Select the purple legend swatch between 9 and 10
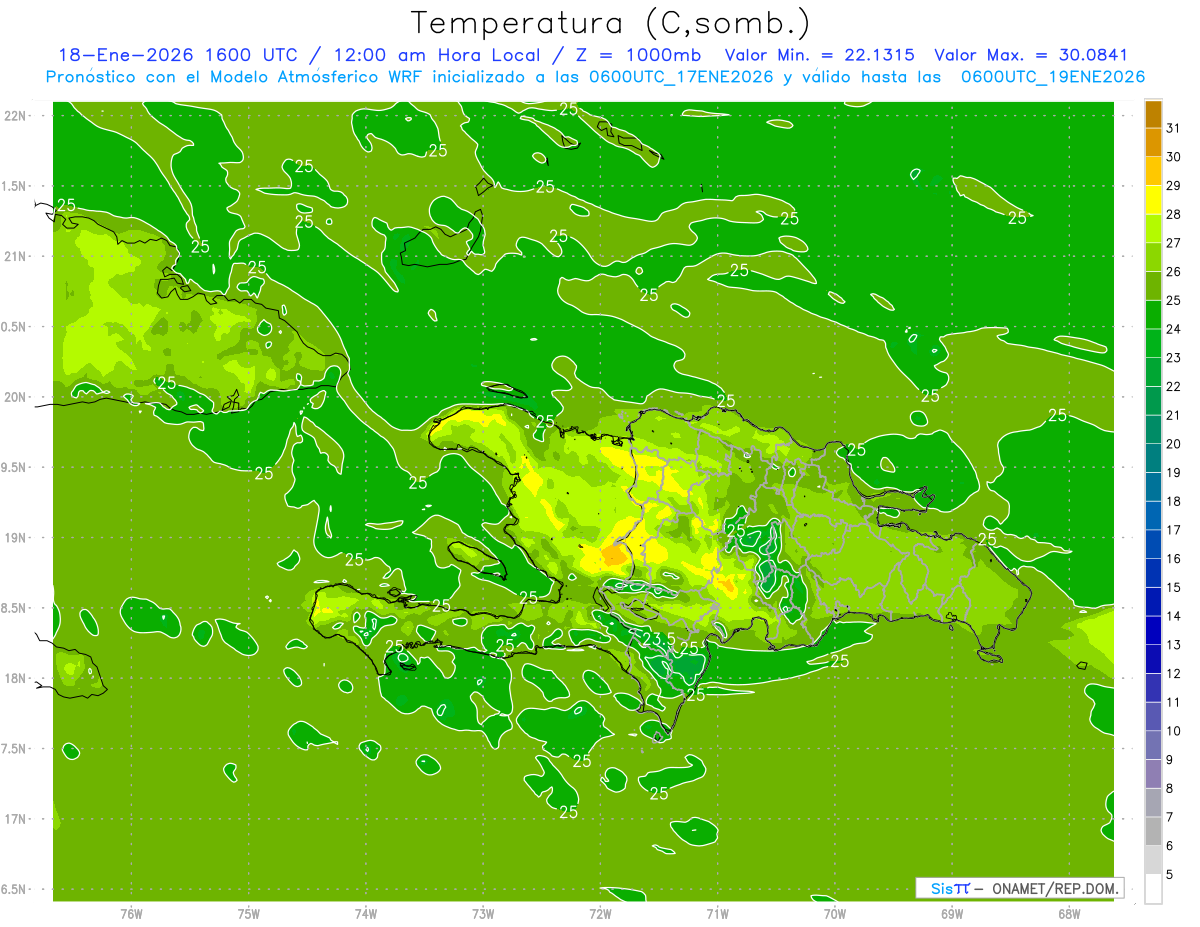This screenshot has width=1200, height=927. (x=1153, y=745)
